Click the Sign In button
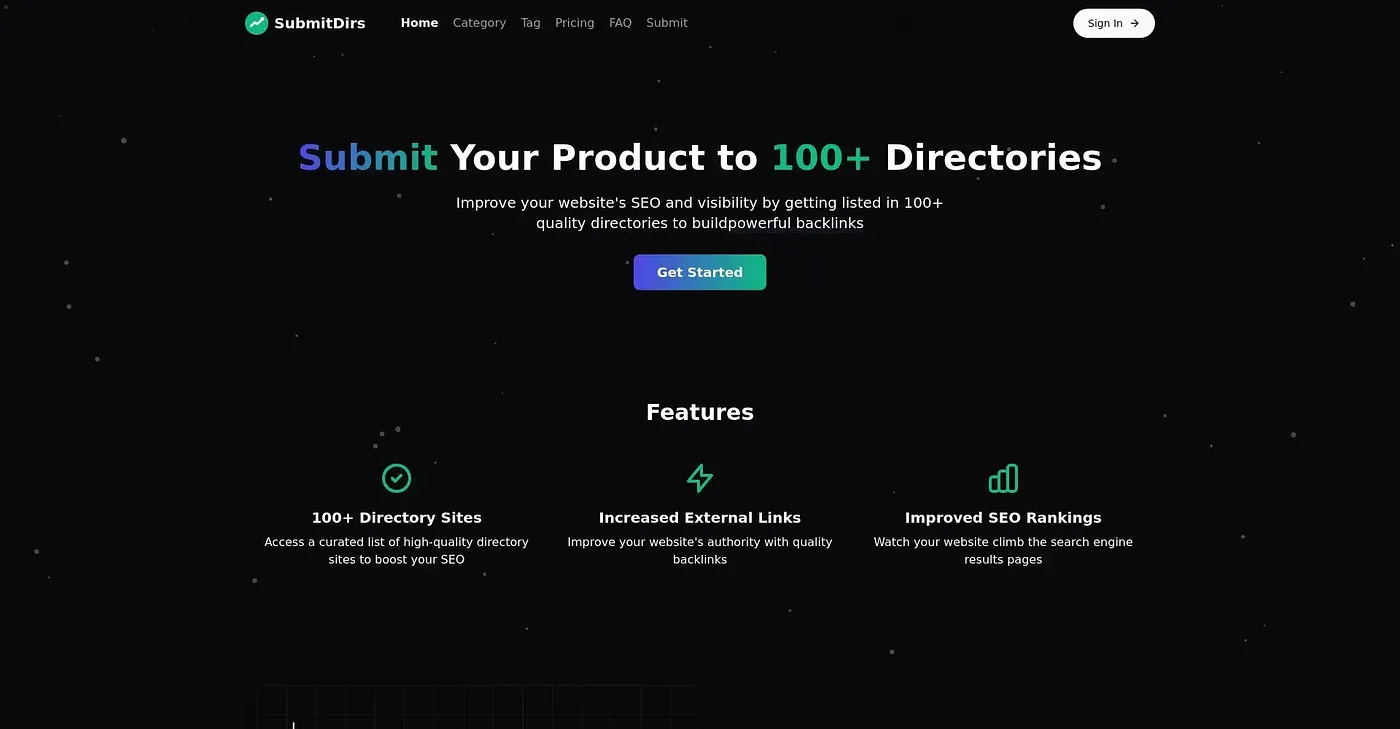 pos(1113,23)
